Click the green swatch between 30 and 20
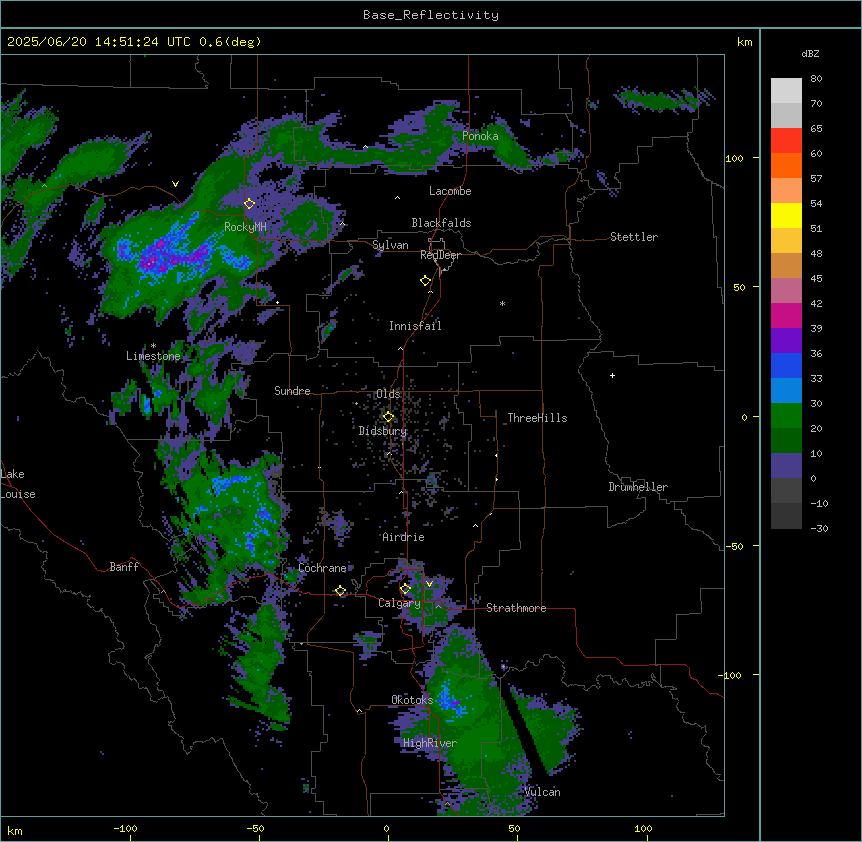Viewport: 862px width, 842px height. pyautogui.click(x=786, y=416)
